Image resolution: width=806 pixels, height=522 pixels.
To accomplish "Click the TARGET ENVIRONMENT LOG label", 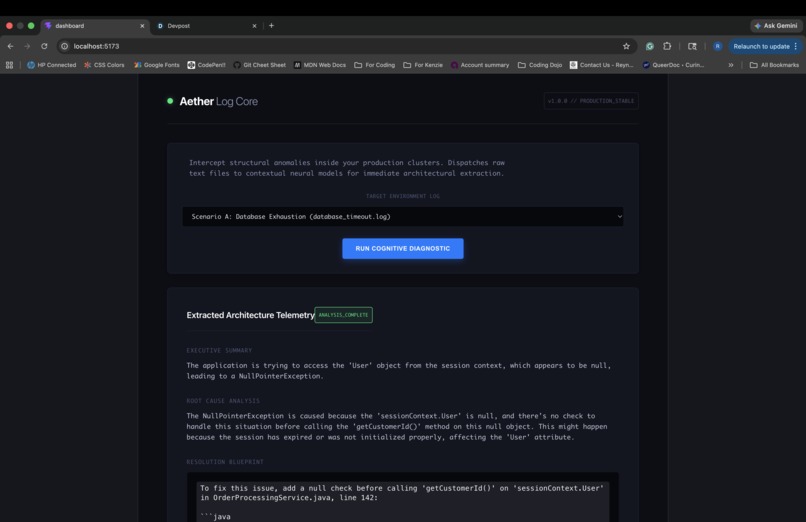I will pos(403,196).
